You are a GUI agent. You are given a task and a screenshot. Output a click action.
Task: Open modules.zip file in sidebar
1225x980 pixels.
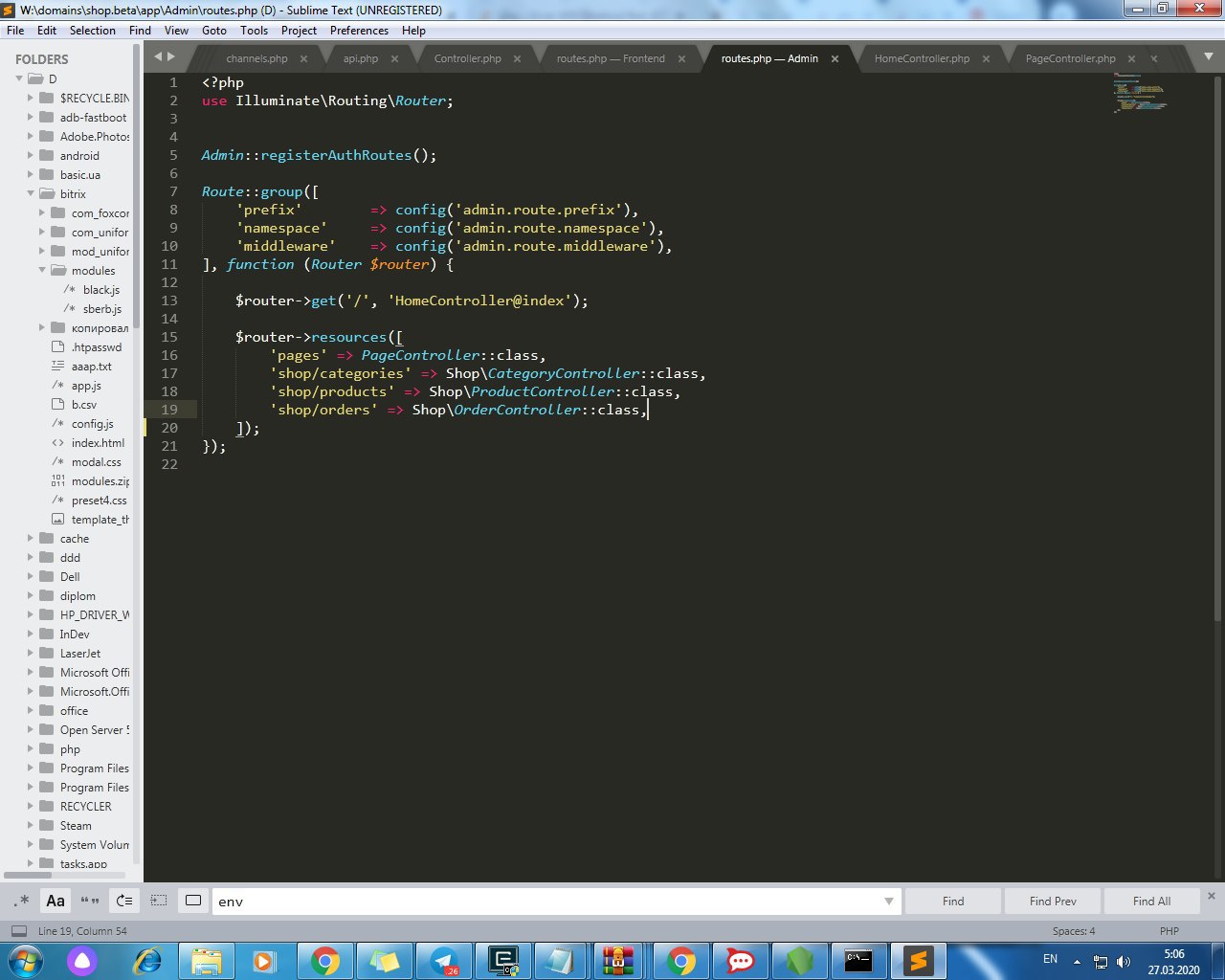coord(100,480)
